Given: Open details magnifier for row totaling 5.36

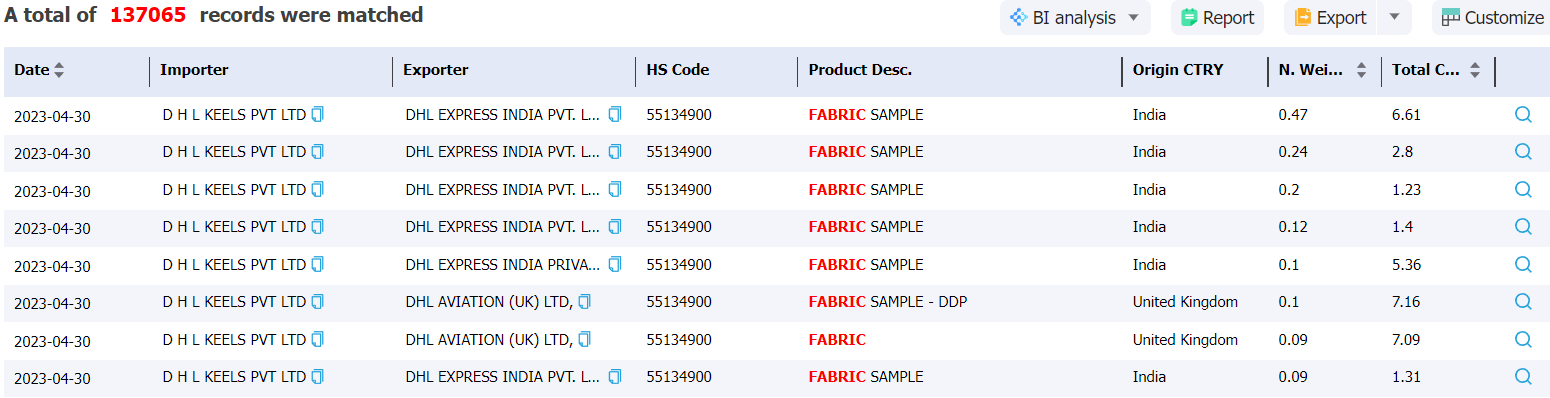Looking at the screenshot, I should click(x=1523, y=264).
